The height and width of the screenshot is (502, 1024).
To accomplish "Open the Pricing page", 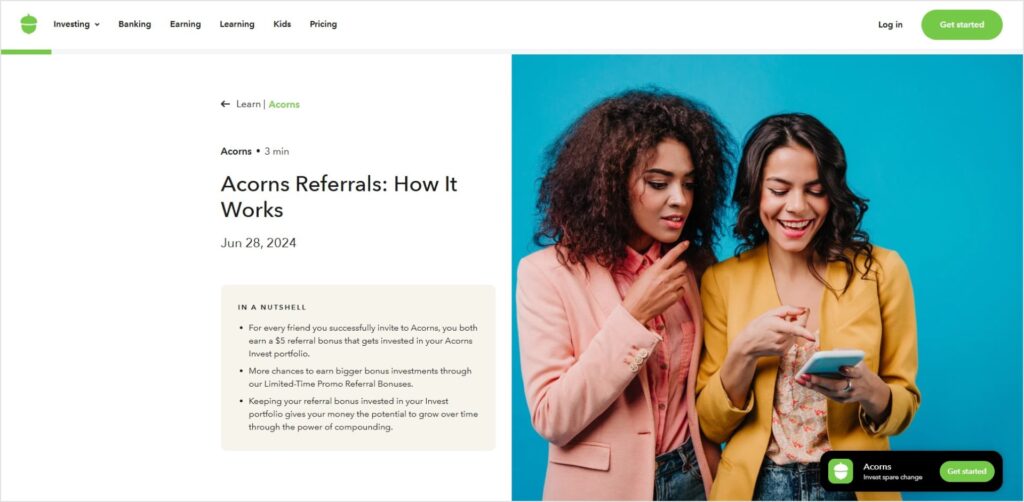I will [323, 24].
